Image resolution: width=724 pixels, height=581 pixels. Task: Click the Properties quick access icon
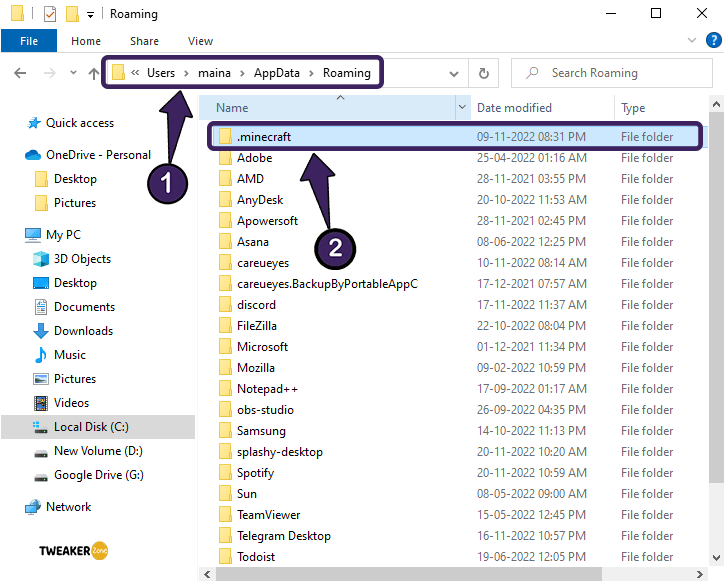pyautogui.click(x=50, y=14)
